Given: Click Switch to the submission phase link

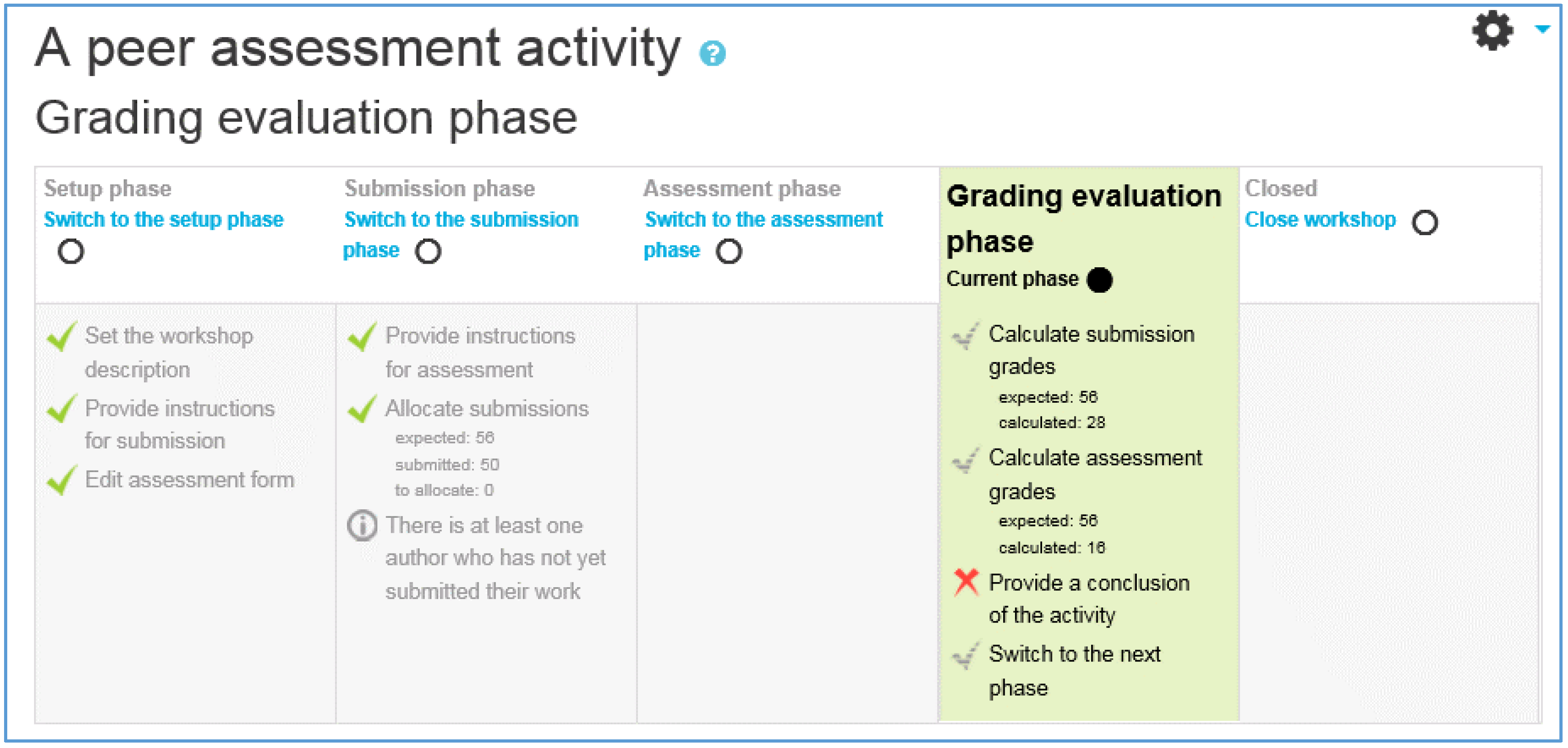Looking at the screenshot, I should pyautogui.click(x=461, y=235).
